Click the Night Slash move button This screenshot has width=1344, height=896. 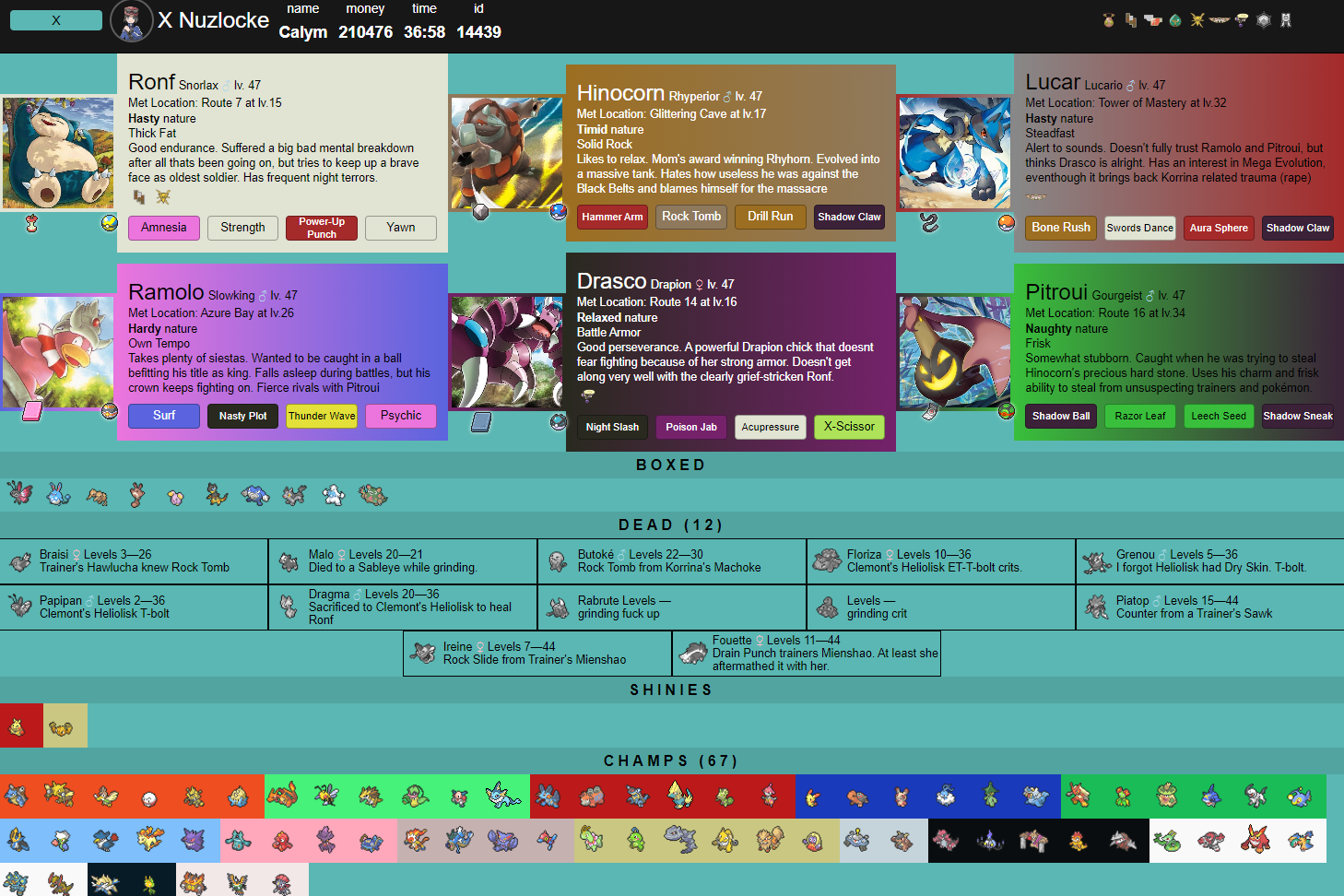pos(612,427)
